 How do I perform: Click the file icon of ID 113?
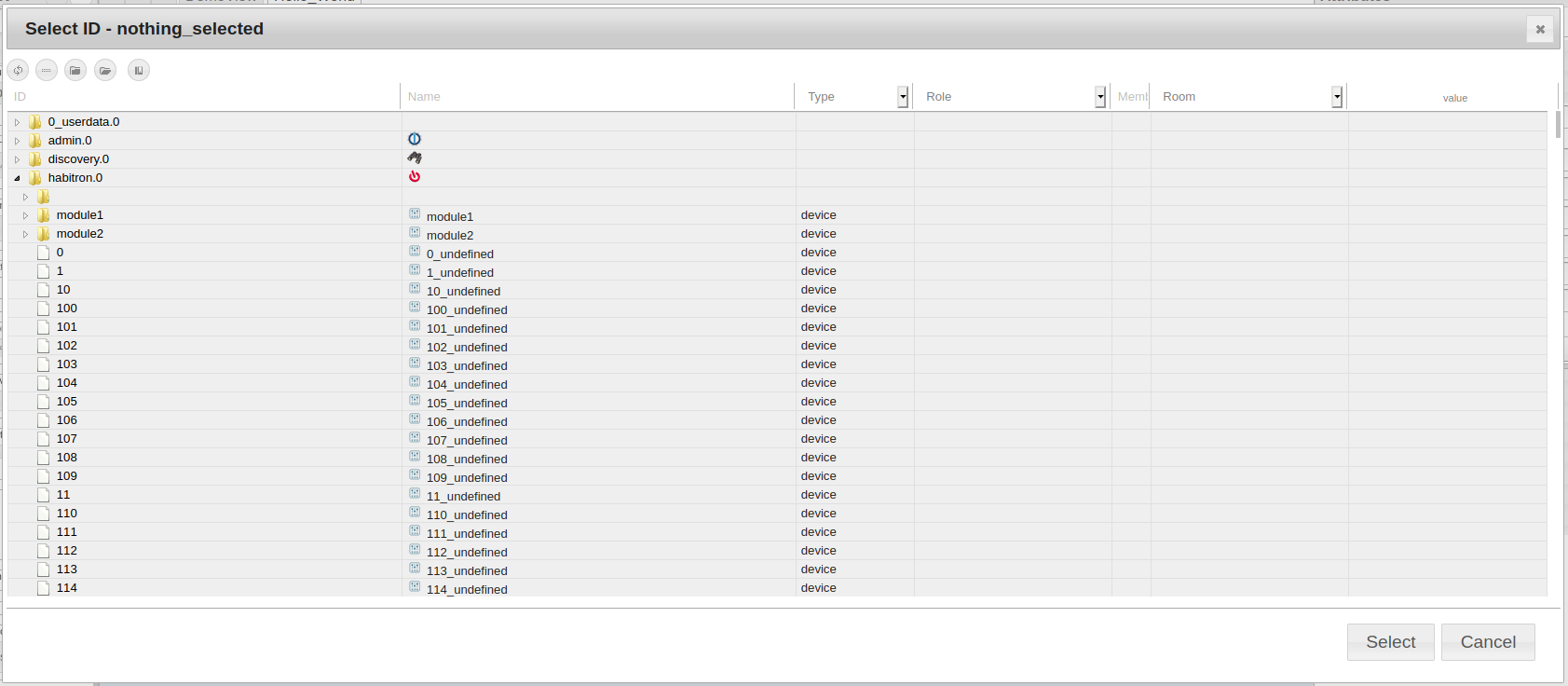[43, 569]
